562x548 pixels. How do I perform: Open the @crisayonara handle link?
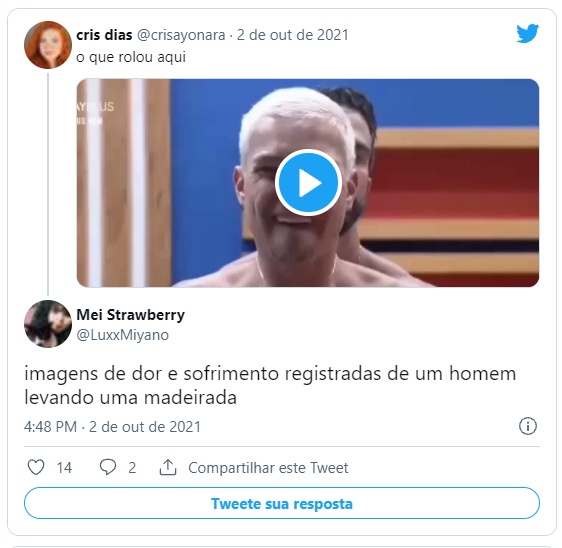click(x=181, y=35)
